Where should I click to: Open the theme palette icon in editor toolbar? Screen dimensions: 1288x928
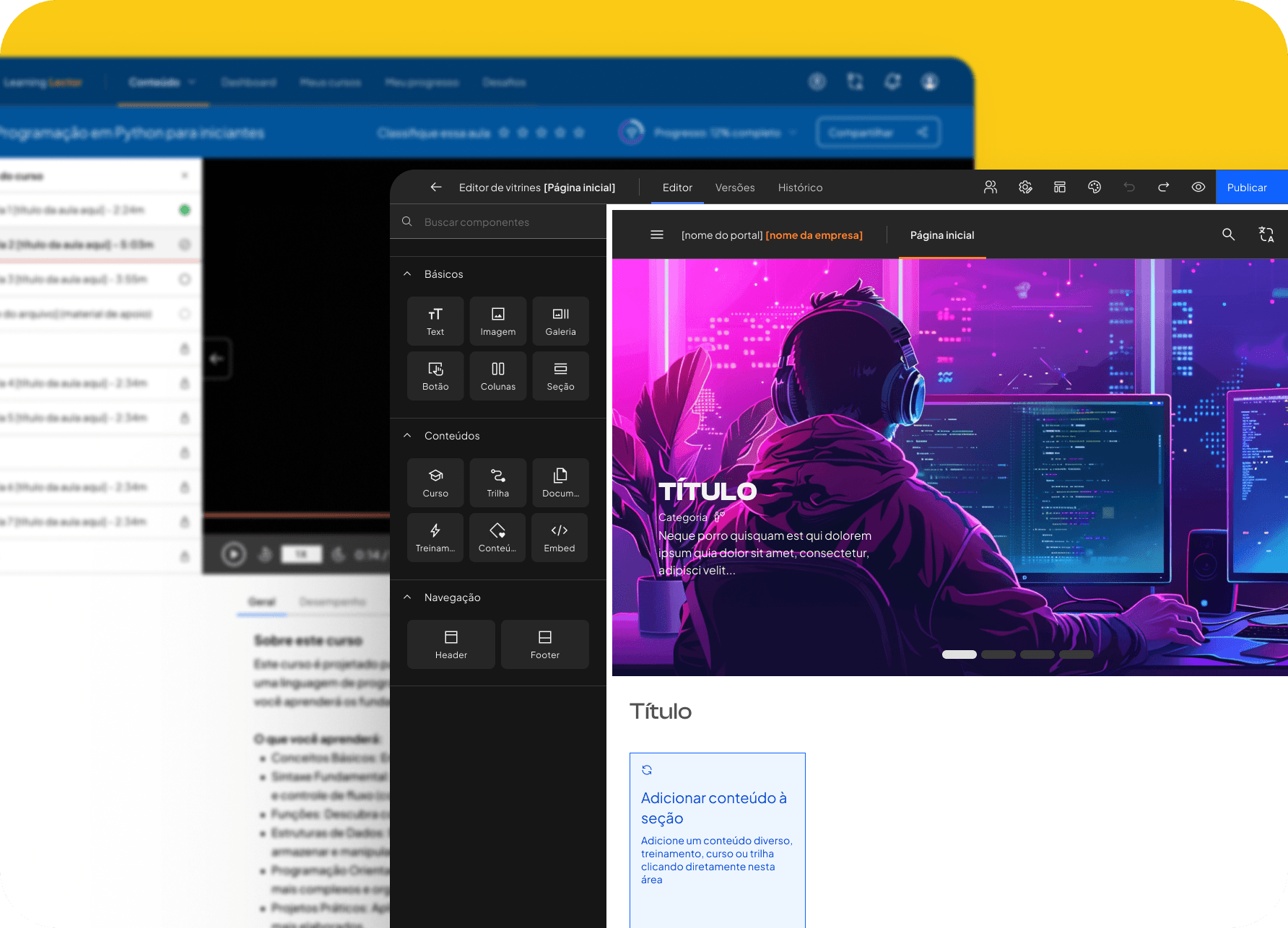[x=1095, y=188]
